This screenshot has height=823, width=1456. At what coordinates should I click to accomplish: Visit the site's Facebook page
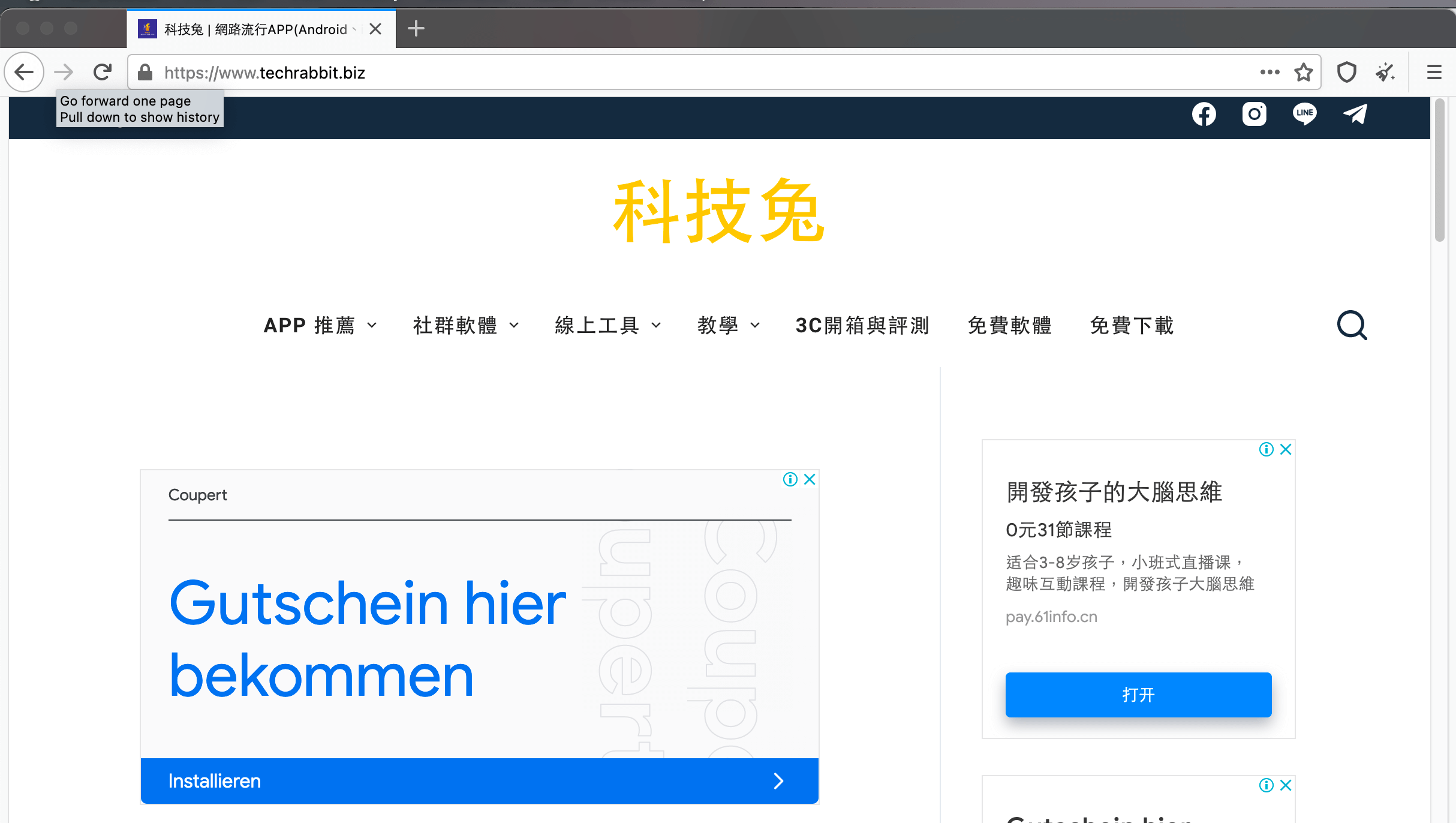(1204, 114)
